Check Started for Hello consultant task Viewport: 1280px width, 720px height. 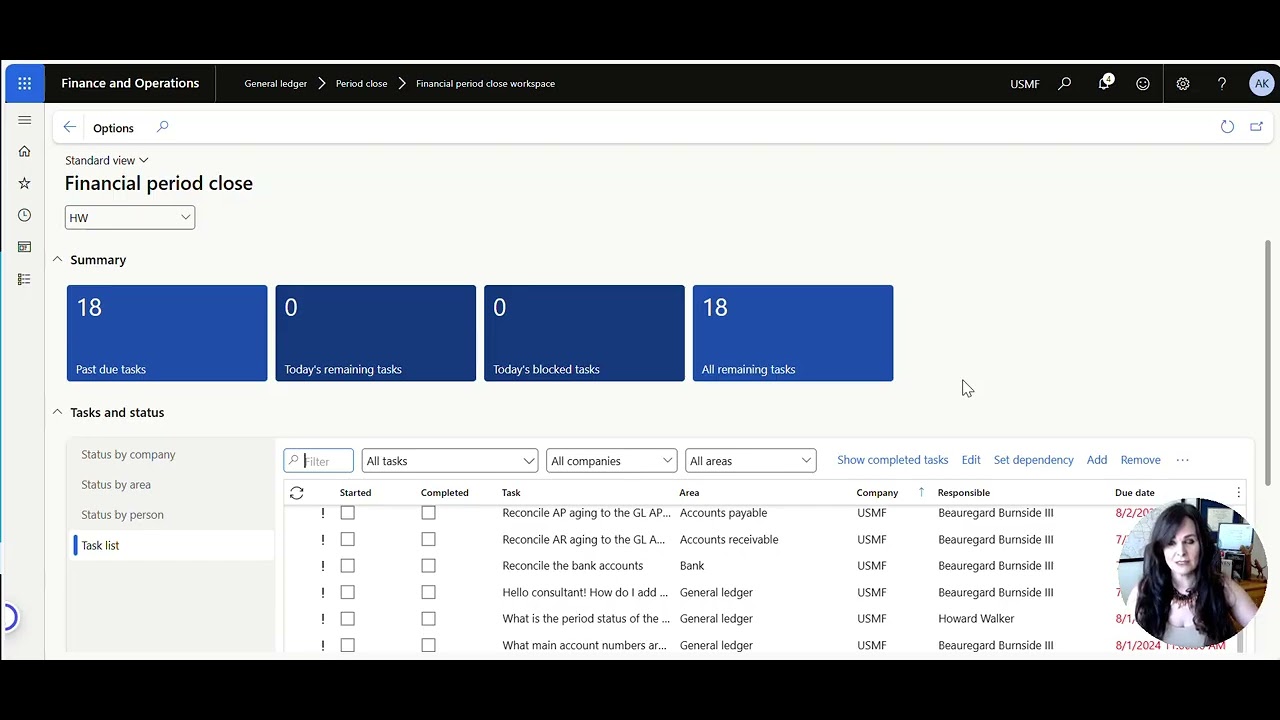coord(347,592)
